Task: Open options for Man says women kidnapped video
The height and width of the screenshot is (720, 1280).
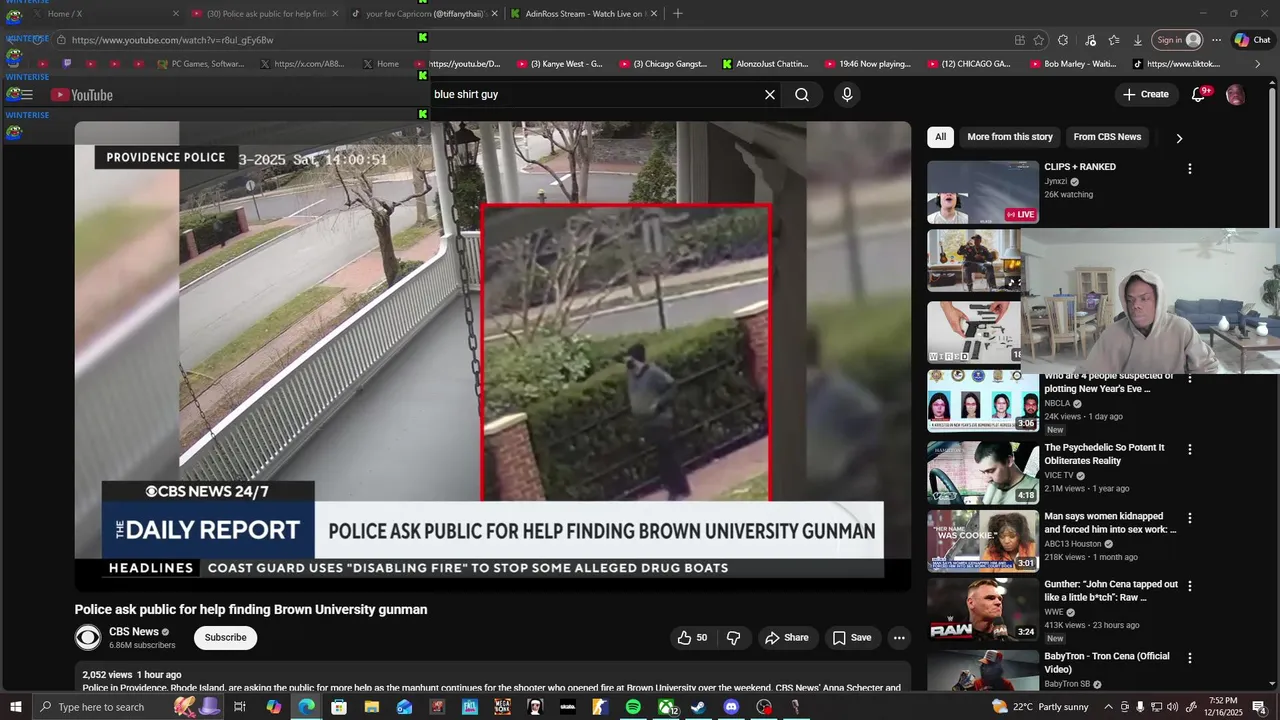Action: tap(1190, 518)
